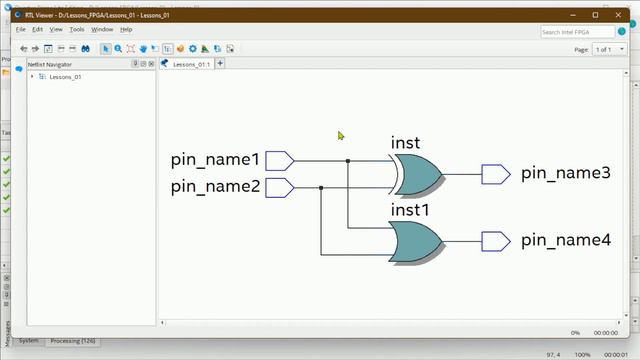The height and width of the screenshot is (360, 640).
Task: Click the teal globe search icon
Action: tap(622, 31)
